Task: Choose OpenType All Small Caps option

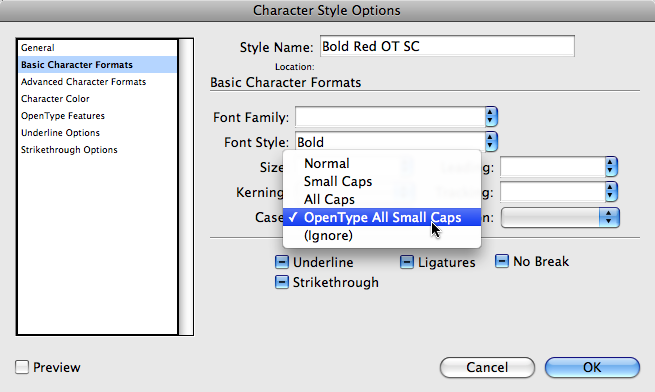Action: point(382,217)
